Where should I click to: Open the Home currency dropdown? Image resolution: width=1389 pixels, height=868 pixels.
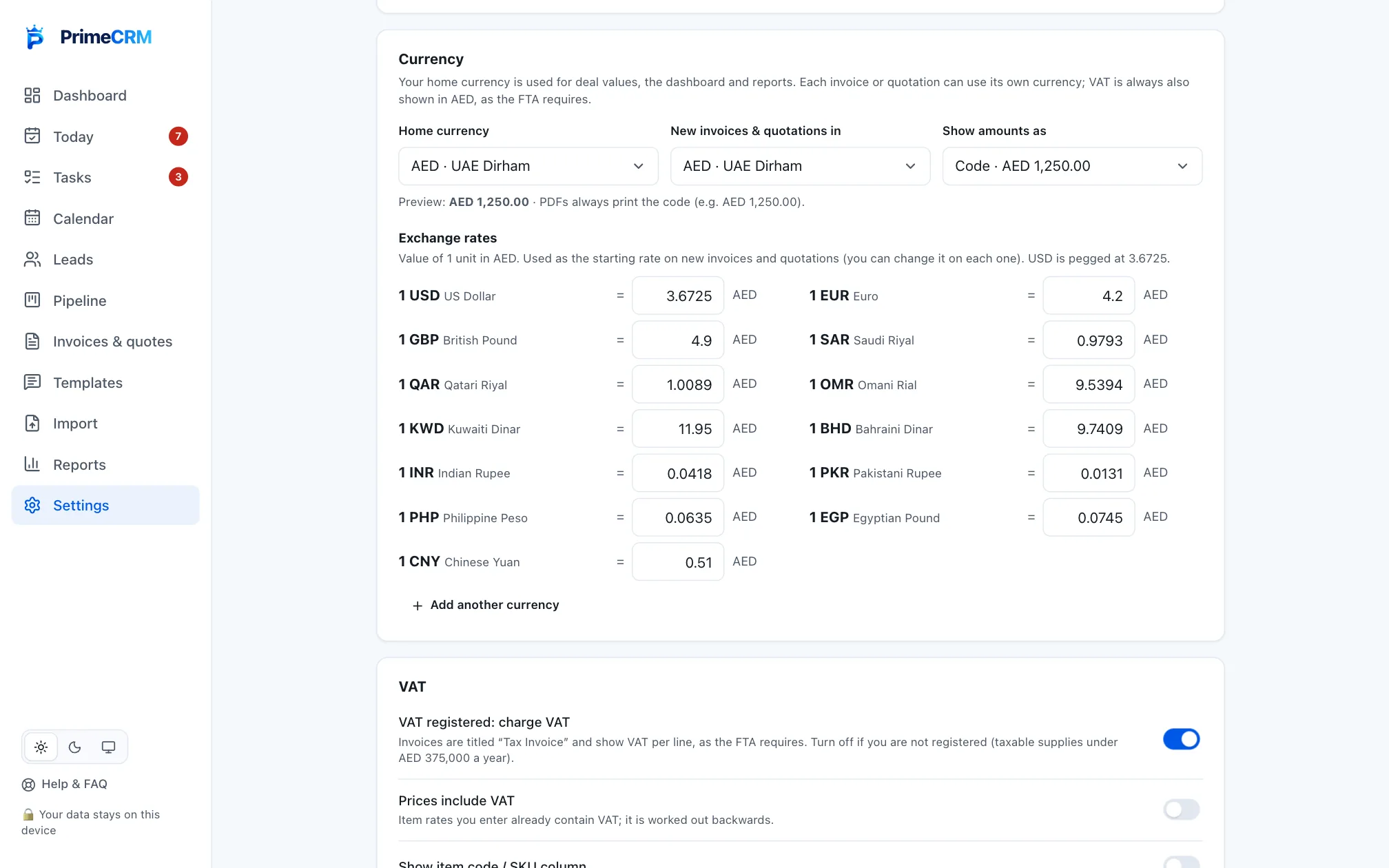528,166
